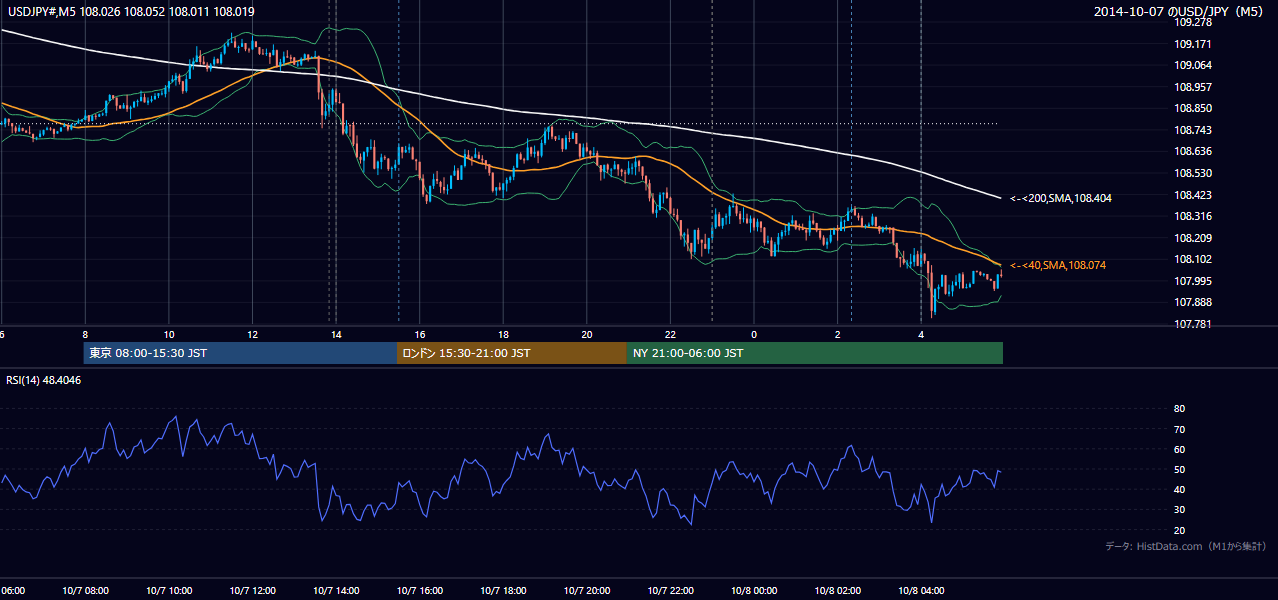
Task: Click price axis value 108.423
Action: [1192, 195]
